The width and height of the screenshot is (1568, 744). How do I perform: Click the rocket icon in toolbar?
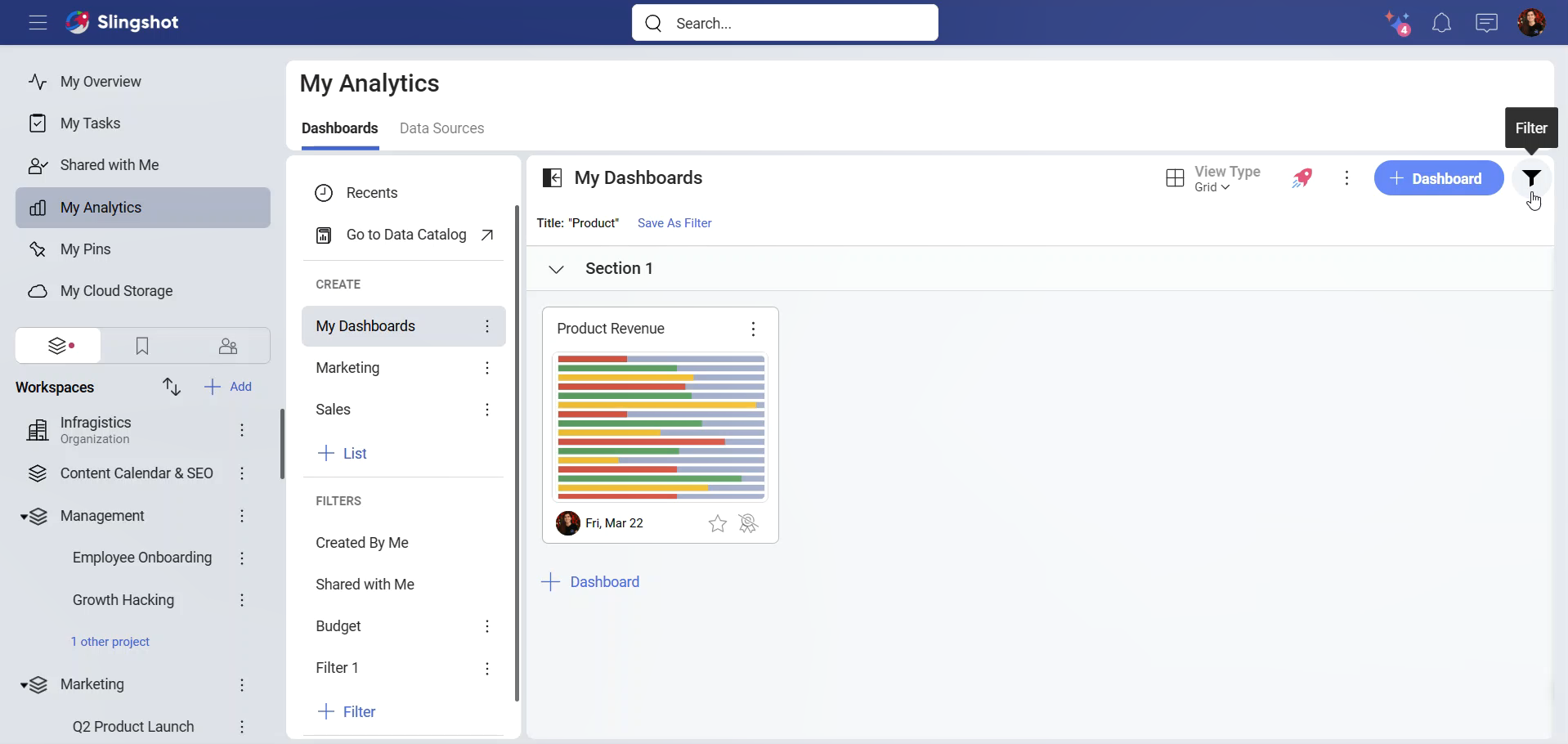tap(1302, 178)
